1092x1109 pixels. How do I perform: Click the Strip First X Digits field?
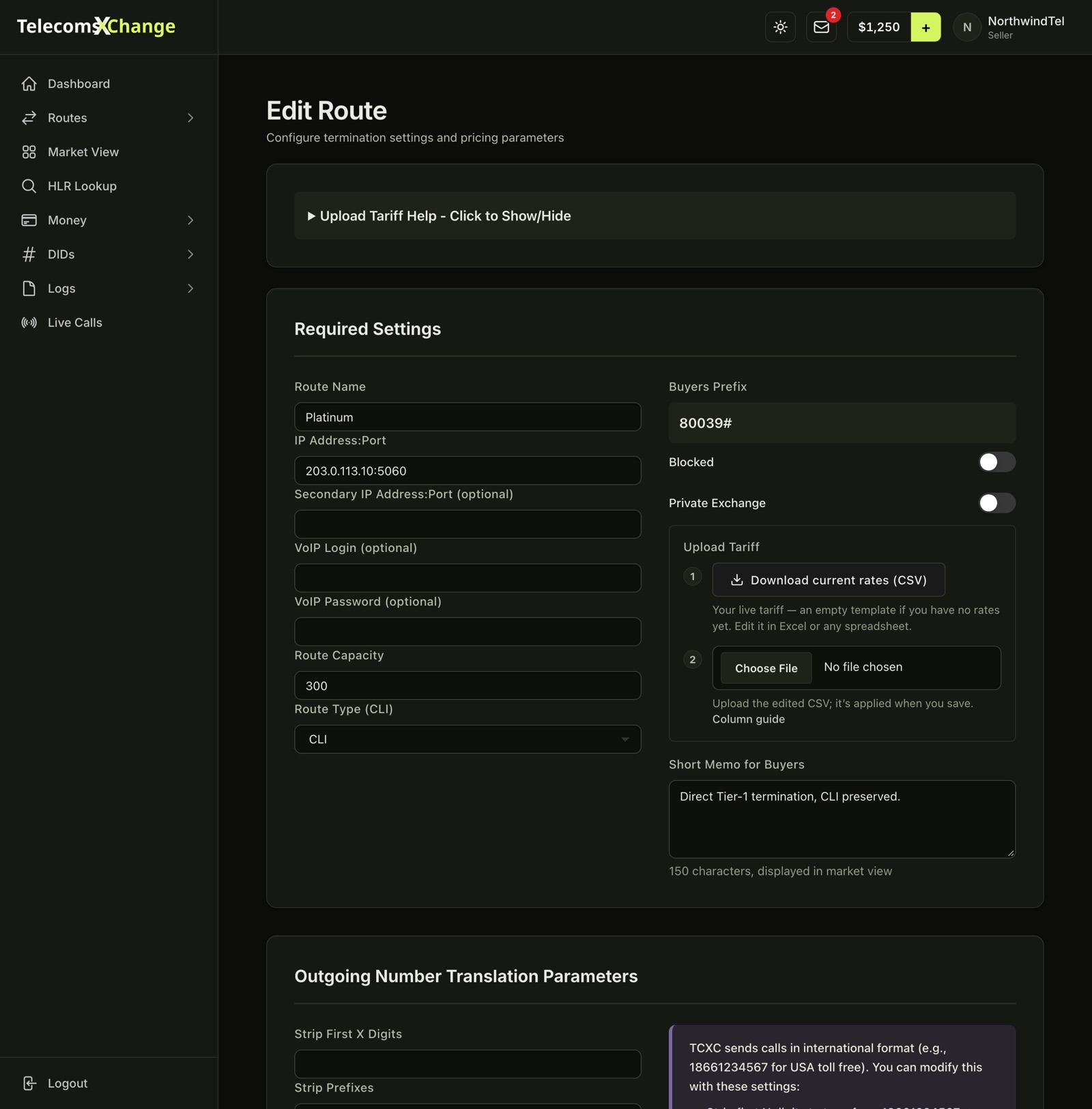[468, 1063]
